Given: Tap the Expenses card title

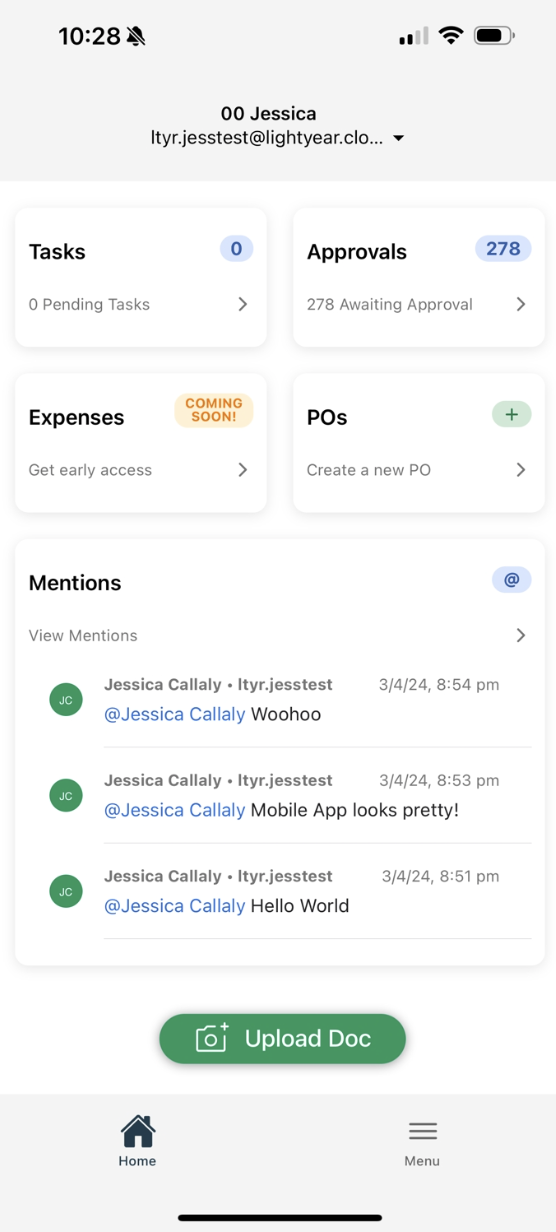Looking at the screenshot, I should coord(77,418).
